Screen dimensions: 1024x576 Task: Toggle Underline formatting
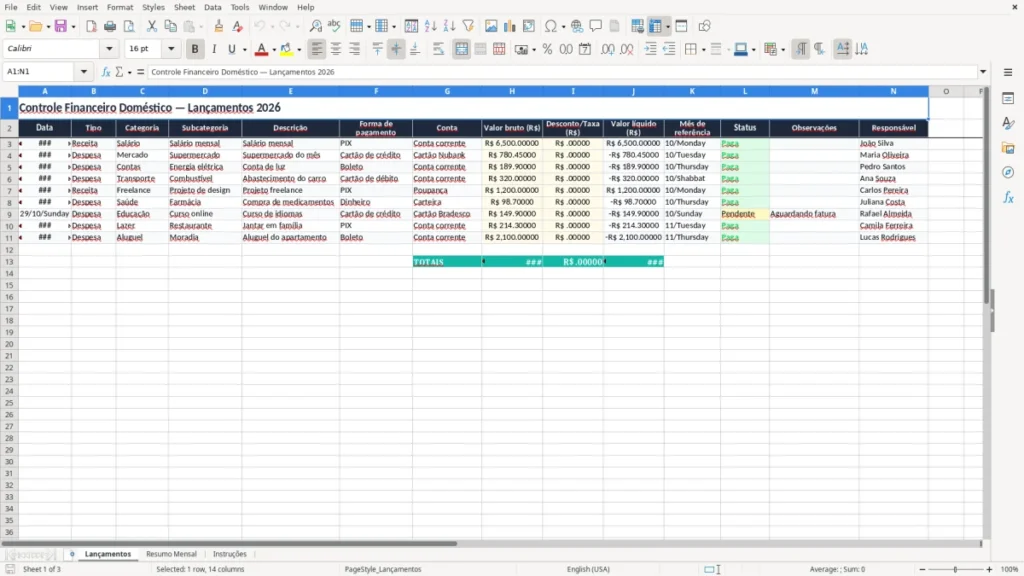[231, 49]
